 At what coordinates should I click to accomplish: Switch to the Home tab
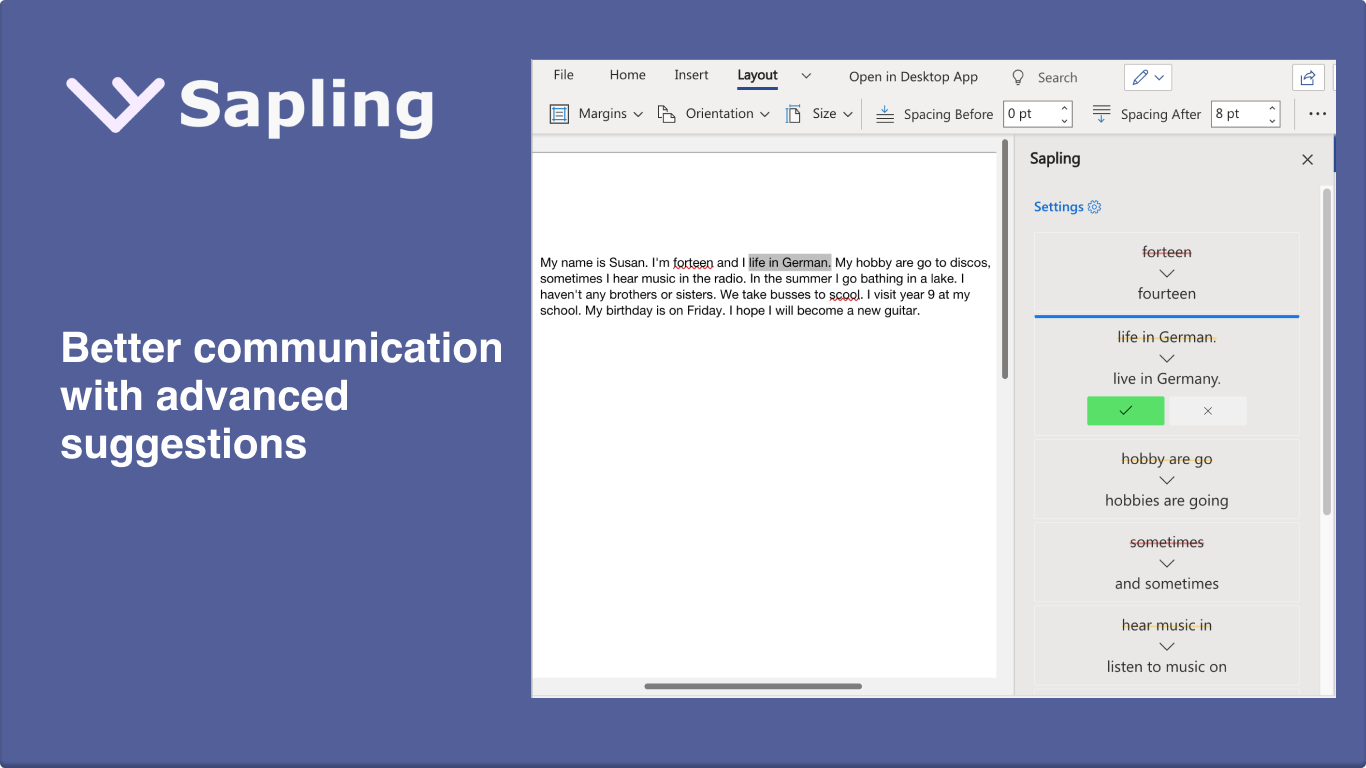click(x=627, y=75)
